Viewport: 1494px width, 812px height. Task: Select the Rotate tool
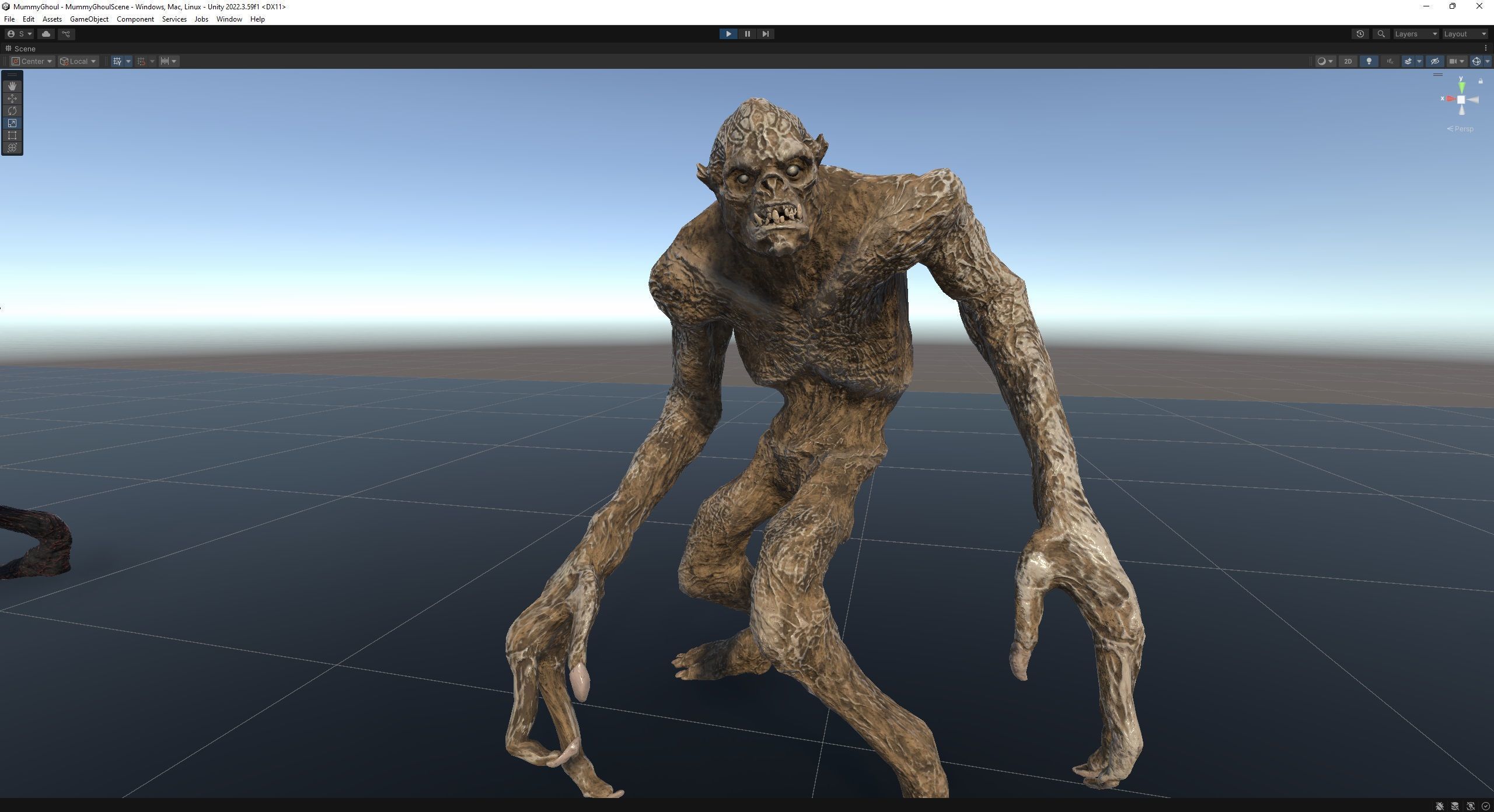12,111
